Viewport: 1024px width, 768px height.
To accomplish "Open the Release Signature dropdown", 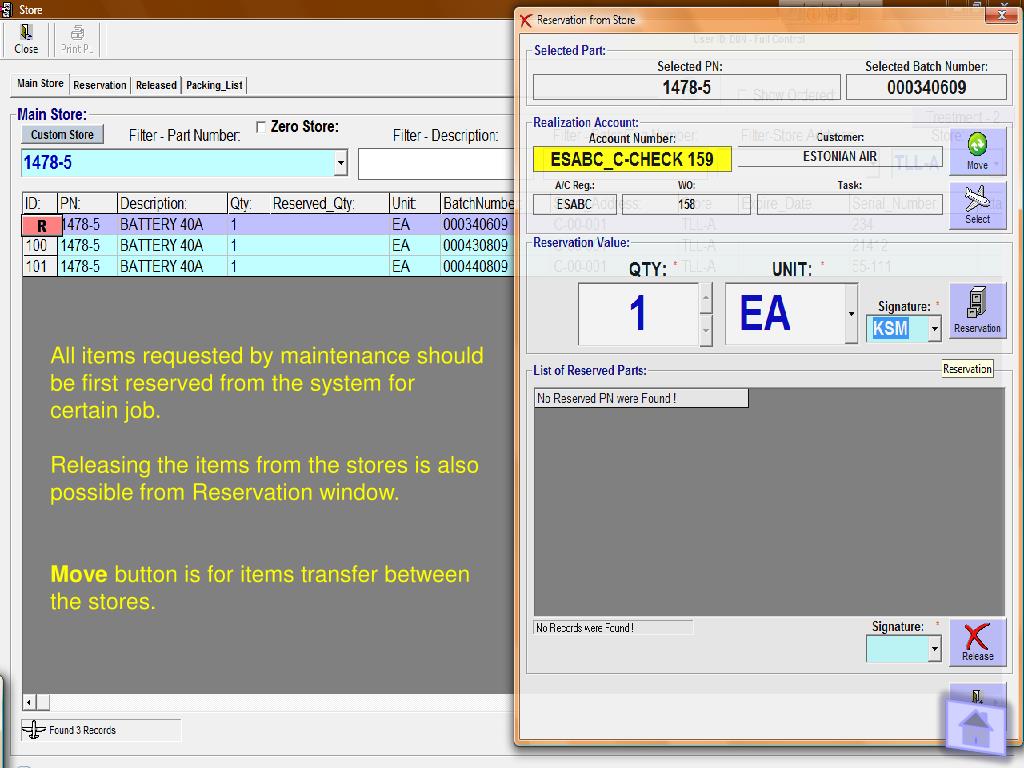I will tap(935, 648).
